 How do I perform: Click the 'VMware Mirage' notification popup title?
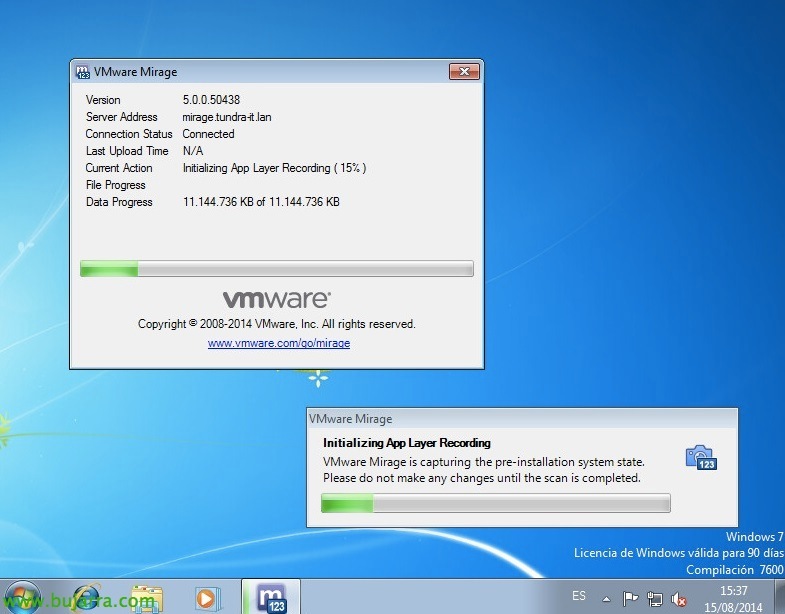[x=350, y=419]
